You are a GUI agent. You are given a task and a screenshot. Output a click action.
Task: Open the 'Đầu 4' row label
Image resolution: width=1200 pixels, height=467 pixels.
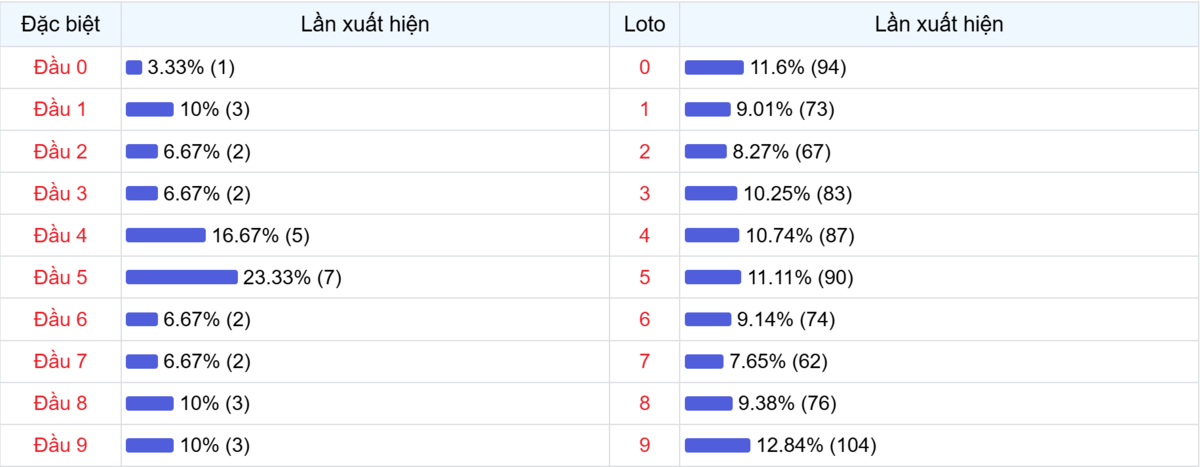pos(60,235)
